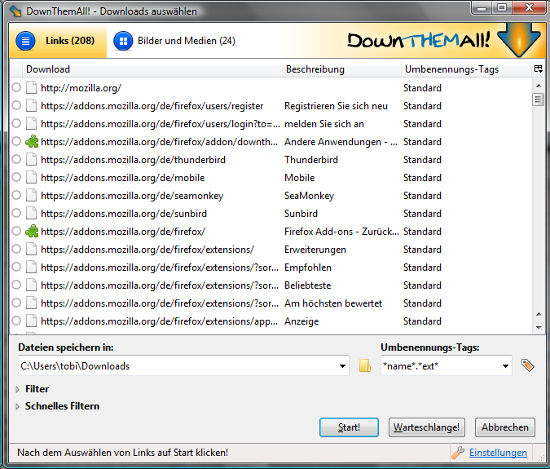
Task: Click the green puzzle icon of the addon/downth row
Action: pos(32,141)
